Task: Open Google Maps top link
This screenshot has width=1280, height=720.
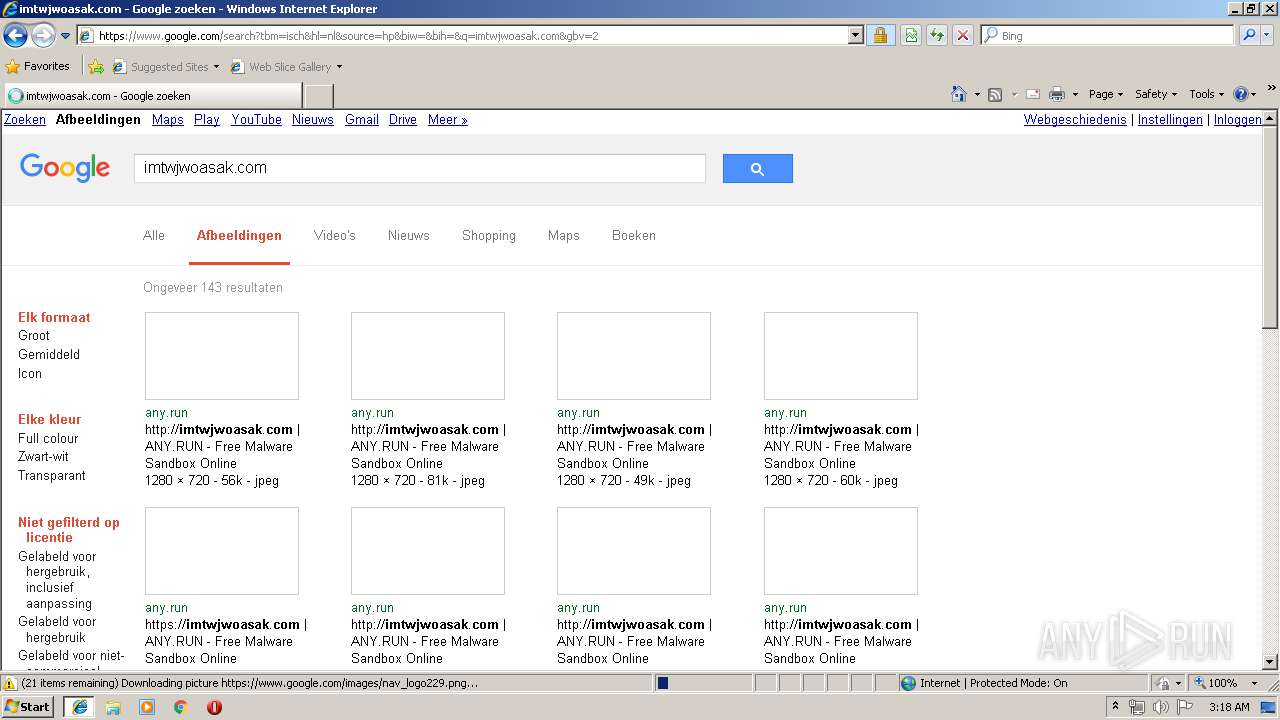Action: click(x=168, y=119)
